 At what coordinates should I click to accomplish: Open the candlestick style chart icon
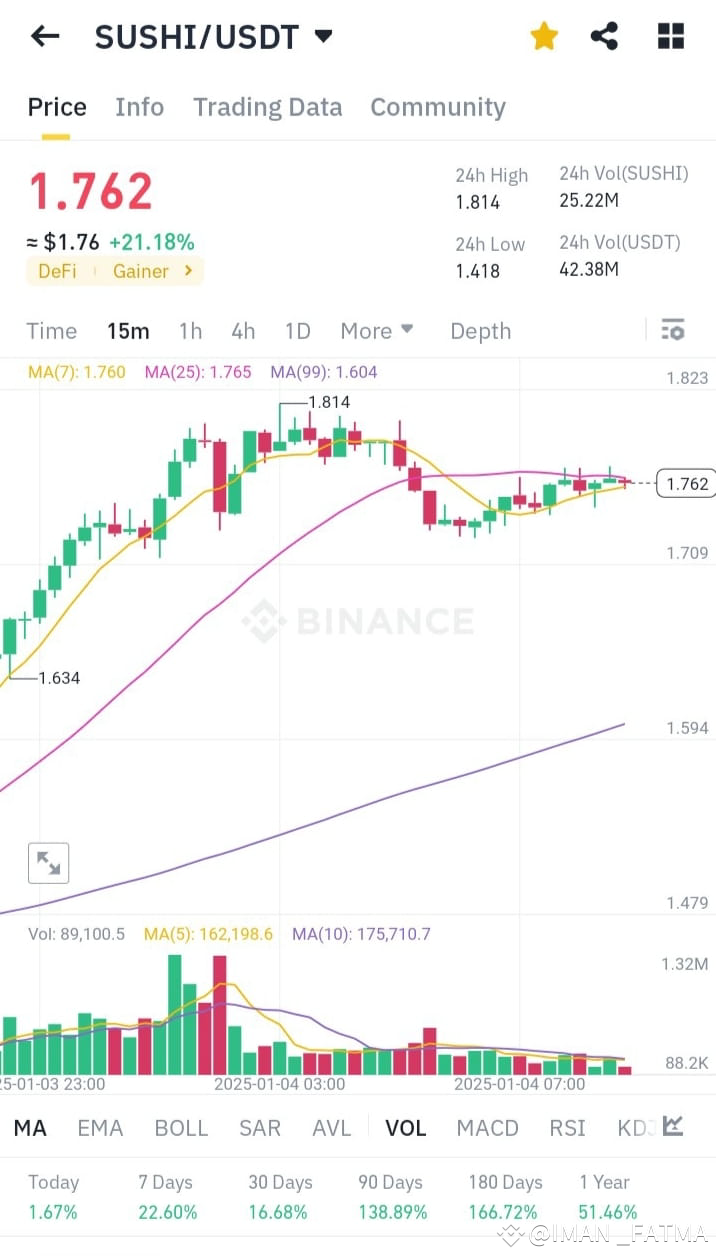click(672, 1126)
